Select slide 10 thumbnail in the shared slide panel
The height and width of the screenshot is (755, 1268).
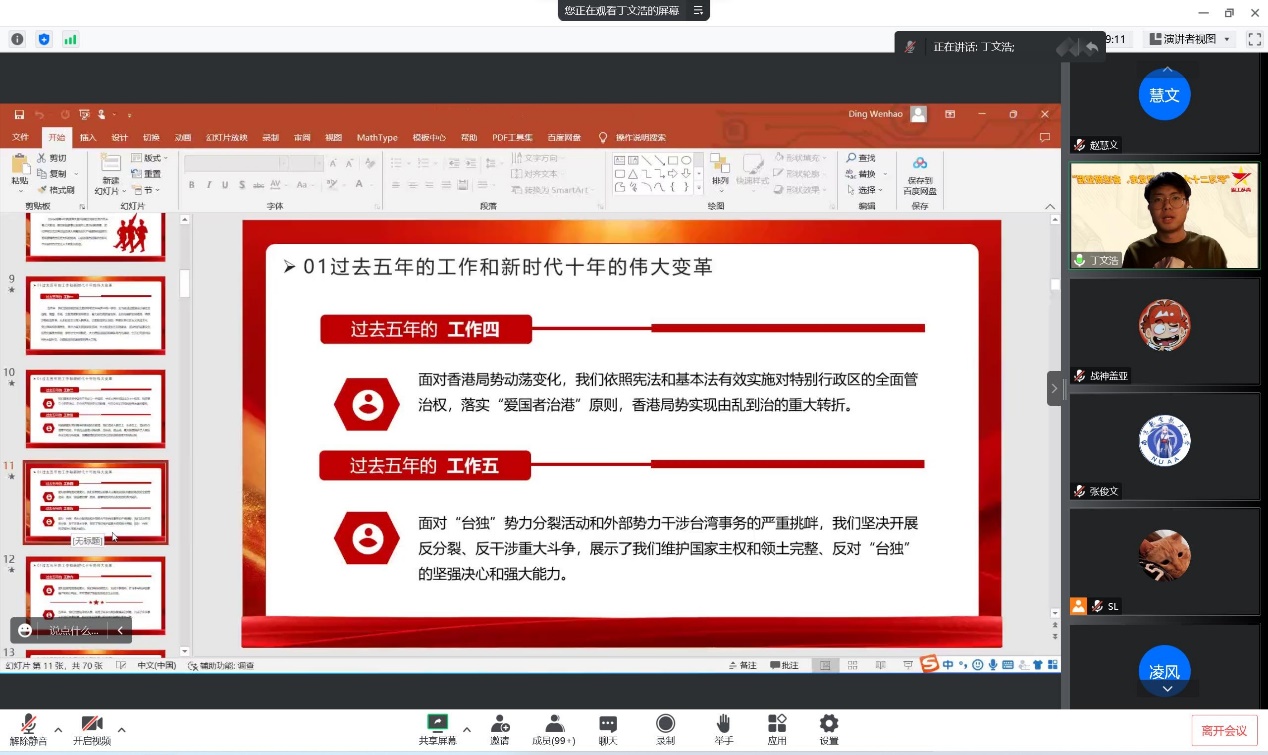(95, 408)
